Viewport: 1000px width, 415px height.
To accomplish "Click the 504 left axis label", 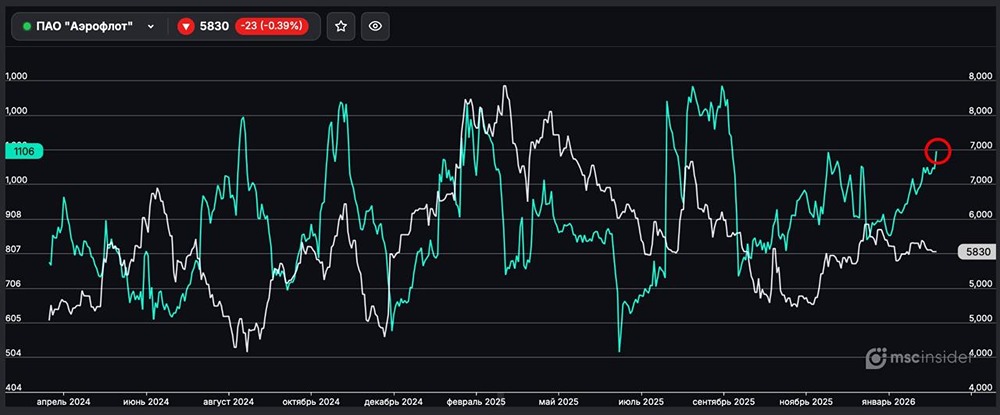I will click(13, 353).
